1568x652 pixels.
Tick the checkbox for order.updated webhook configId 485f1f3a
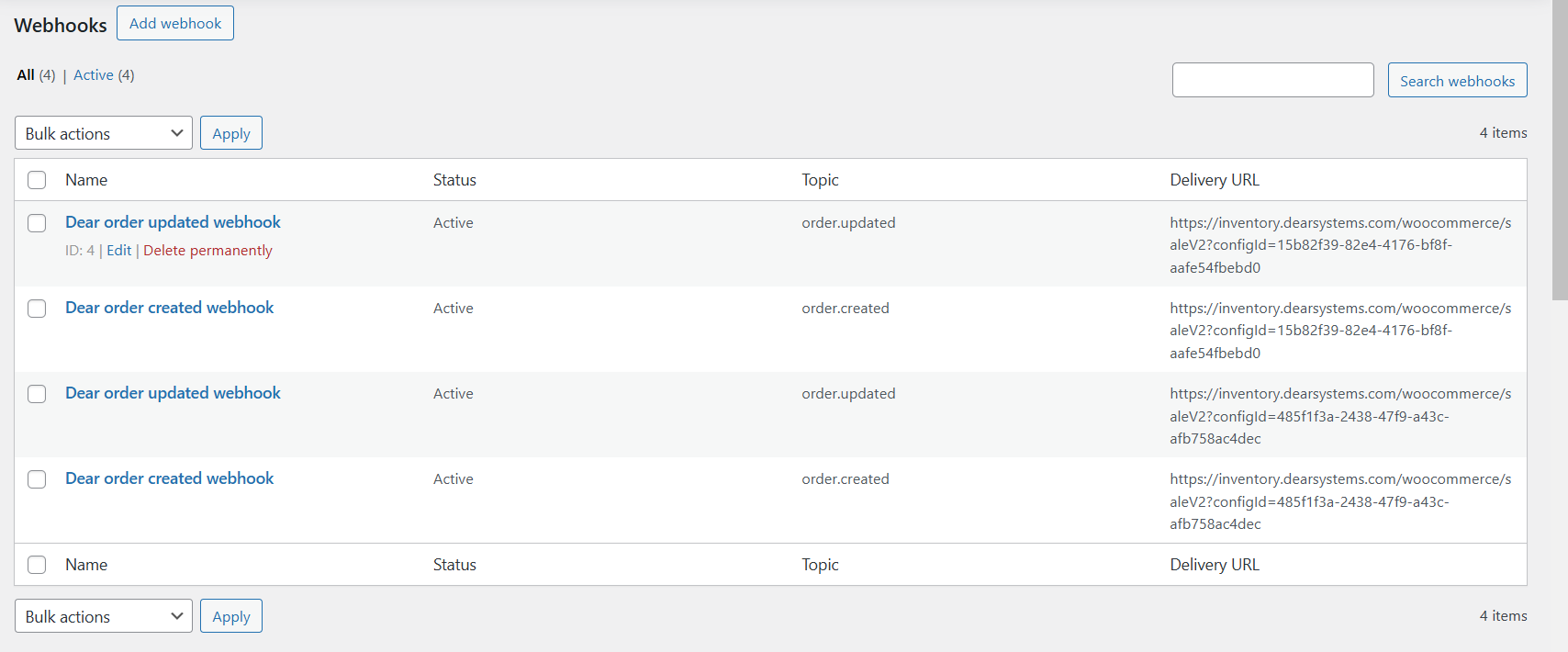(37, 394)
